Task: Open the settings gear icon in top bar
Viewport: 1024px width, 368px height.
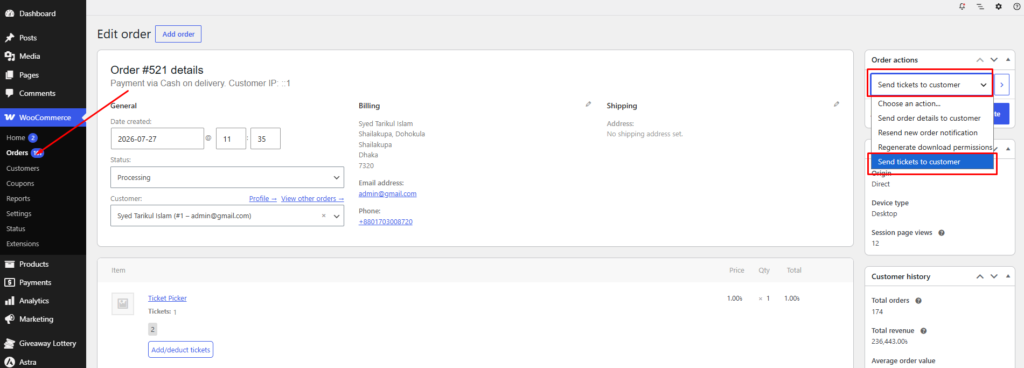Action: pyautogui.click(x=998, y=7)
